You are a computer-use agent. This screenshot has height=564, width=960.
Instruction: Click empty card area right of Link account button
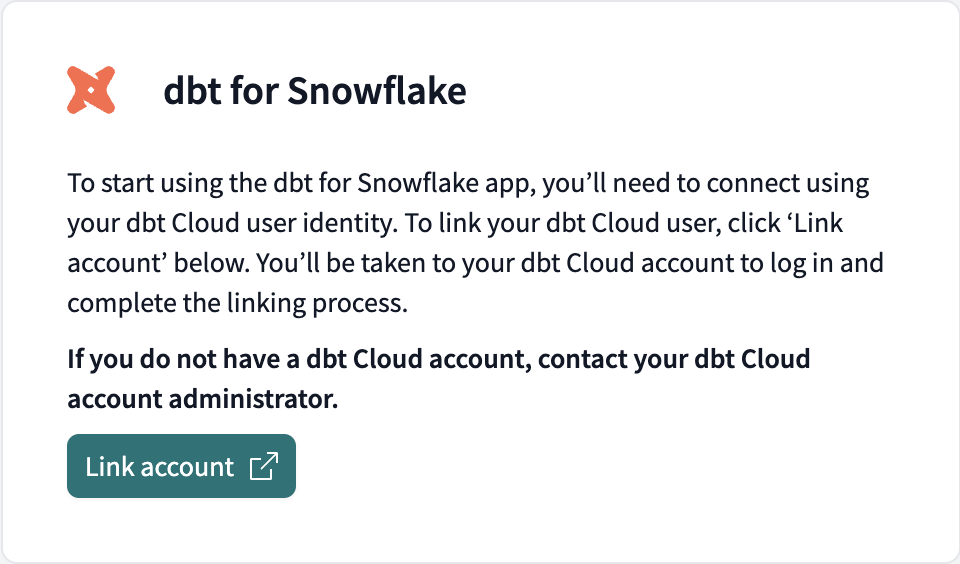pyautogui.click(x=600, y=467)
